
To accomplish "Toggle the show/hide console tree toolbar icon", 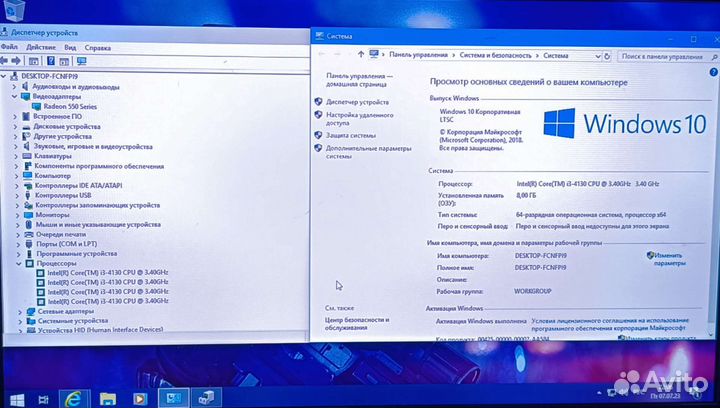I will [34, 61].
